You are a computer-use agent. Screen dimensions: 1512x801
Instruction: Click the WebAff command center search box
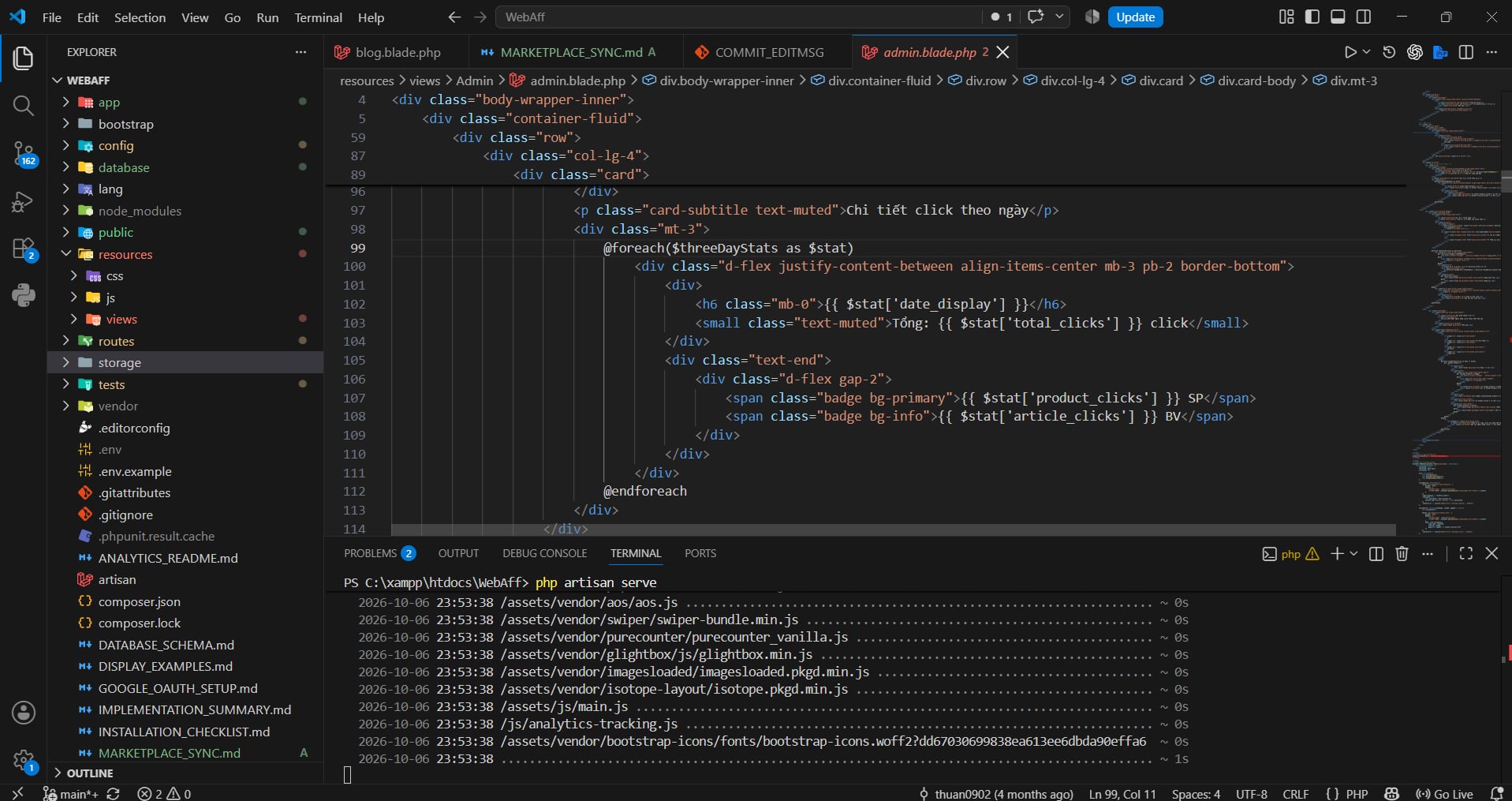[738, 17]
